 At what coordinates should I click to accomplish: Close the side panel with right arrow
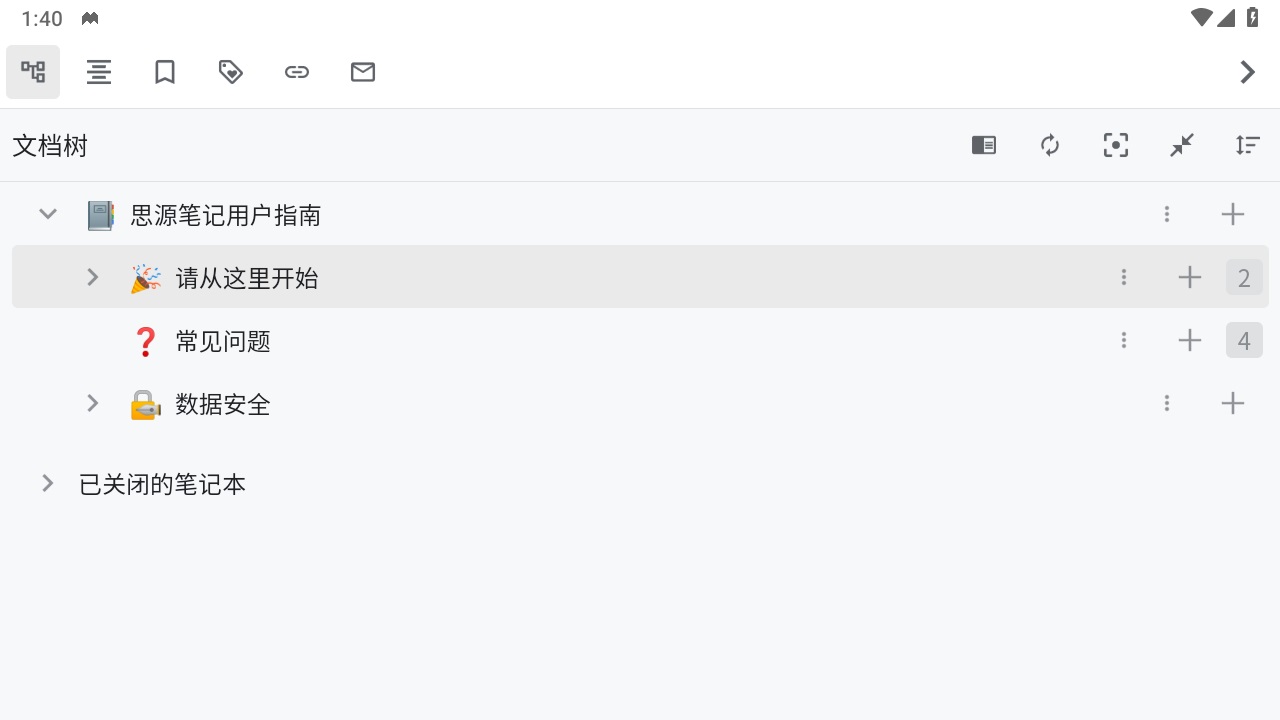(x=1248, y=72)
